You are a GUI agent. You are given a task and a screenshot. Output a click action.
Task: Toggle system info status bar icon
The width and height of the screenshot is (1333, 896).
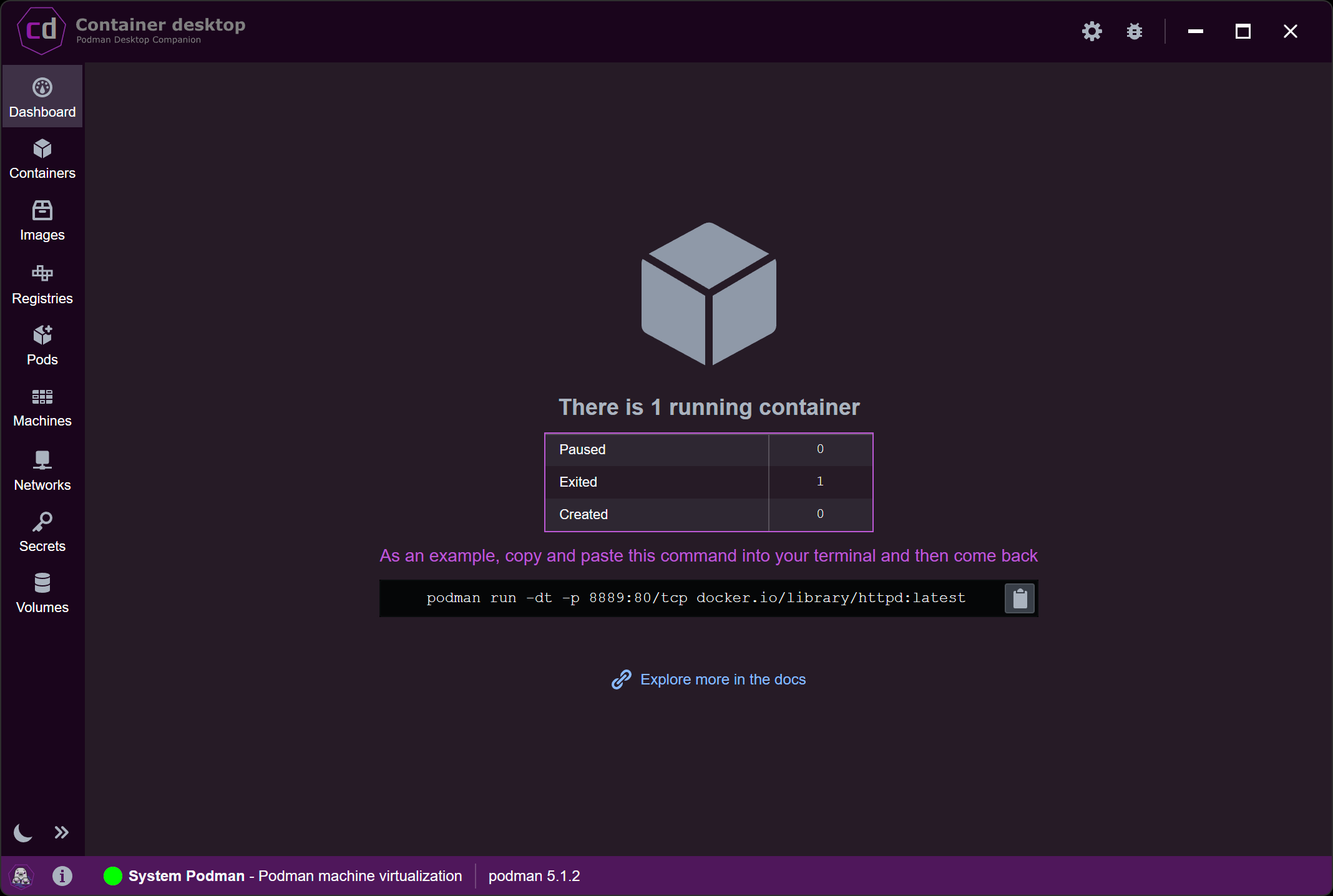[x=62, y=876]
